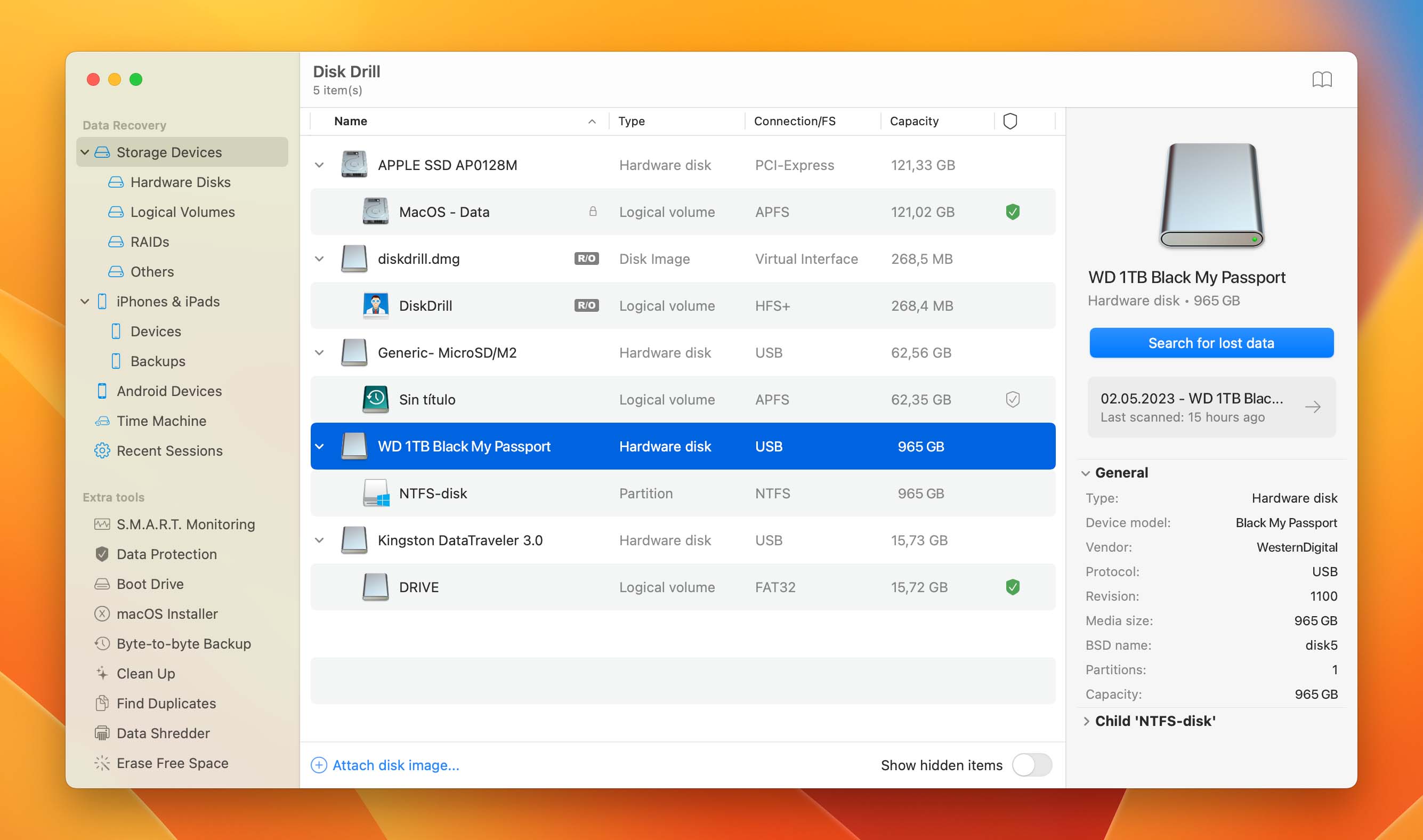Collapse the iPhones & iPads sidebar group
Viewport: 1423px width, 840px height.
(x=85, y=302)
